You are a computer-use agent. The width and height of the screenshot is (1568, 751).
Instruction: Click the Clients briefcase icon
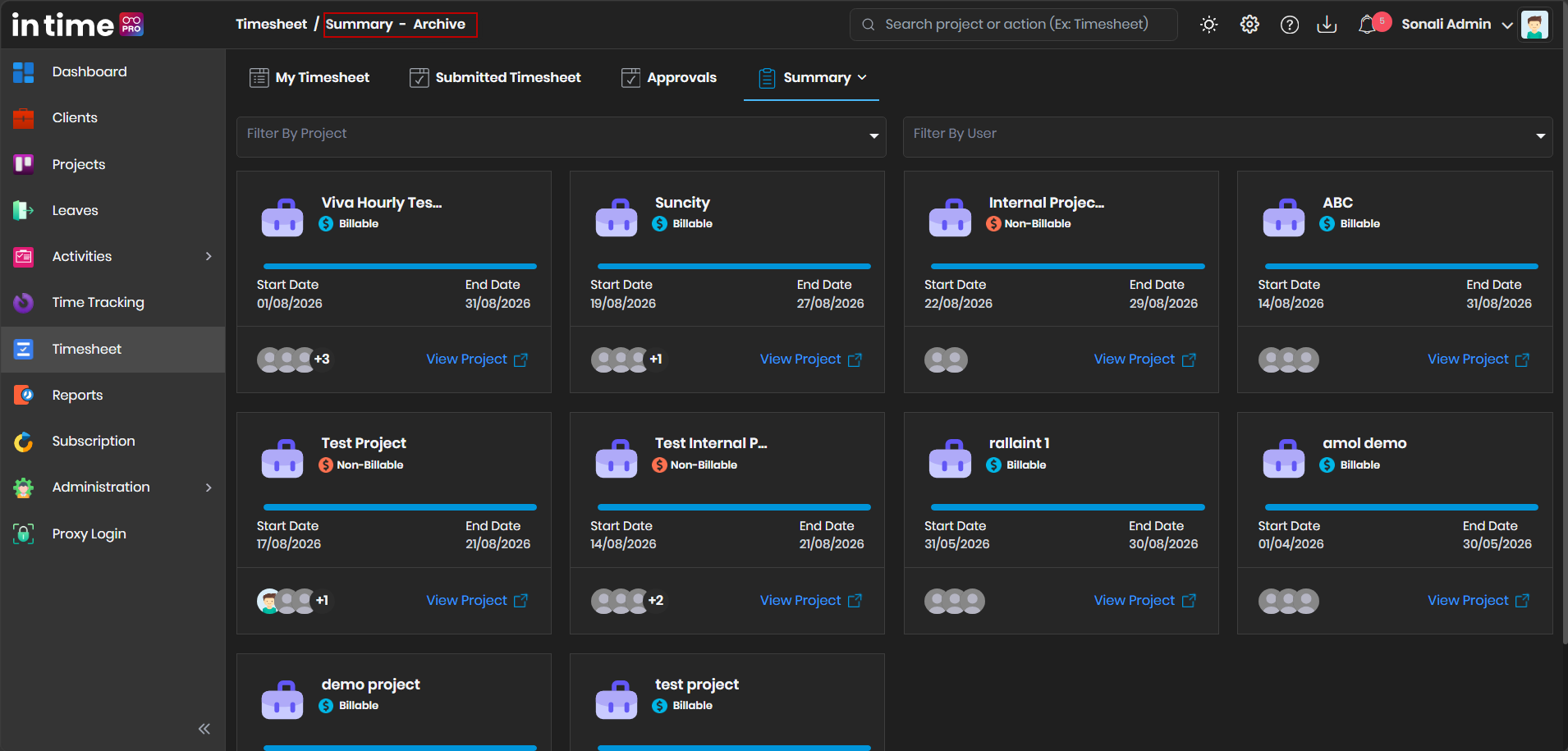click(24, 118)
